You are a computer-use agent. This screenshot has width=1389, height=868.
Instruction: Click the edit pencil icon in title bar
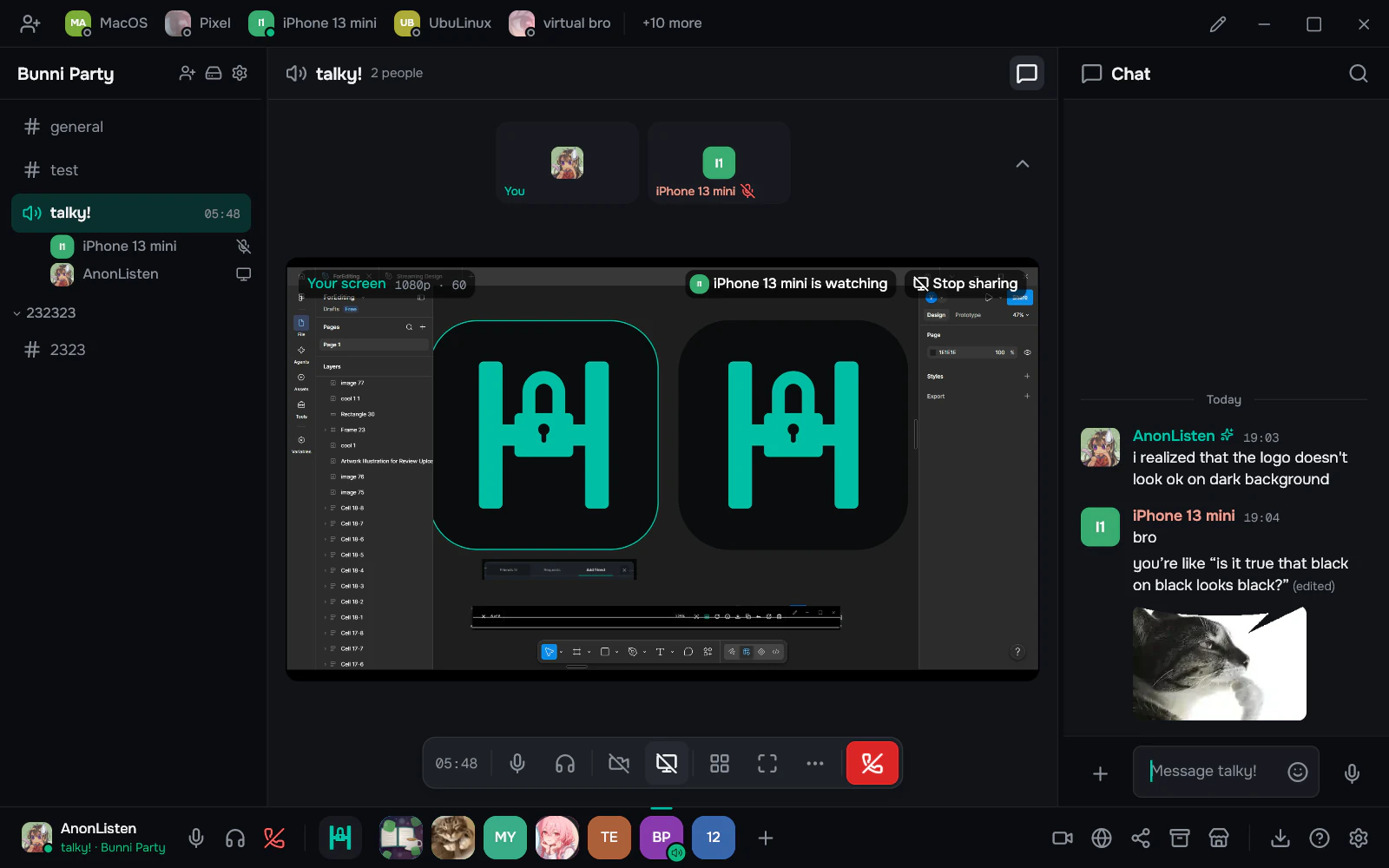[1218, 24]
